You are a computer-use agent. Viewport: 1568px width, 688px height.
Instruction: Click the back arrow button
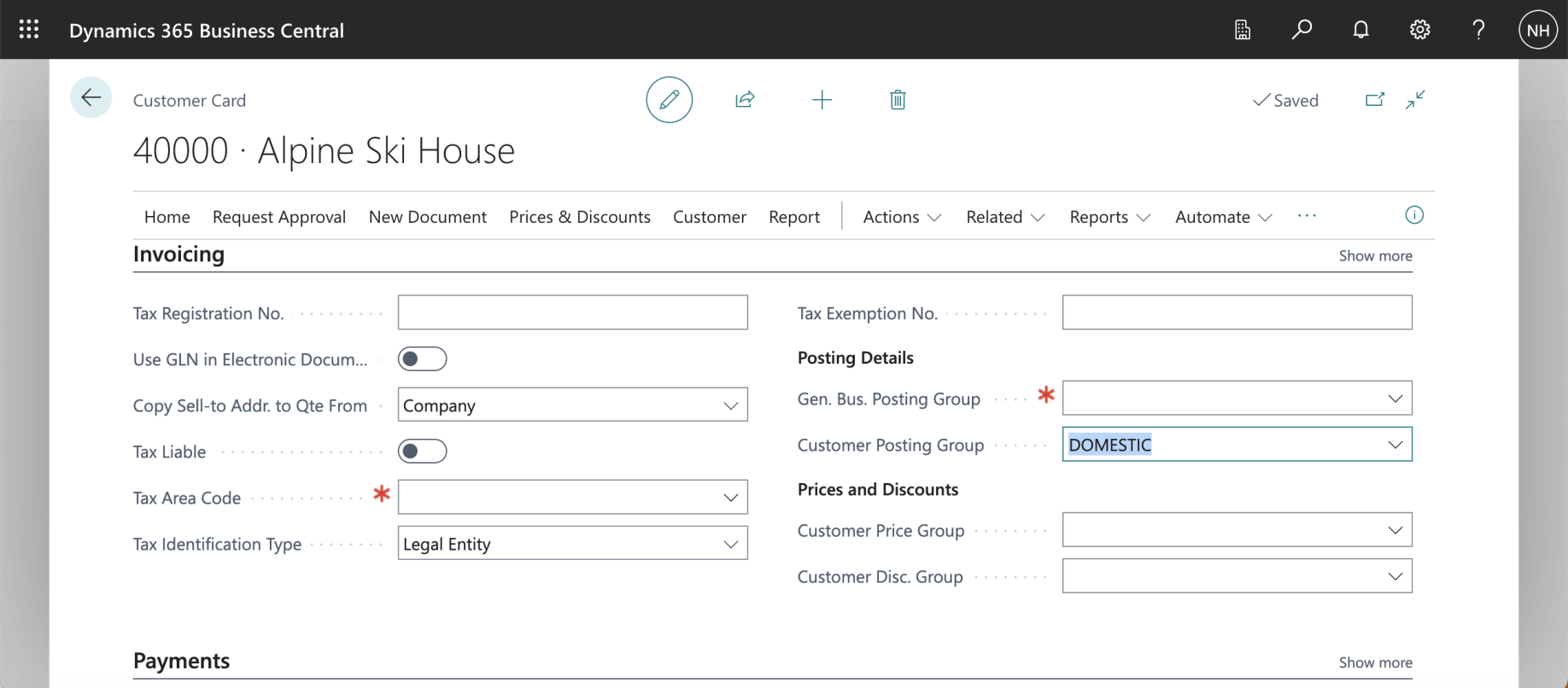pyautogui.click(x=91, y=98)
